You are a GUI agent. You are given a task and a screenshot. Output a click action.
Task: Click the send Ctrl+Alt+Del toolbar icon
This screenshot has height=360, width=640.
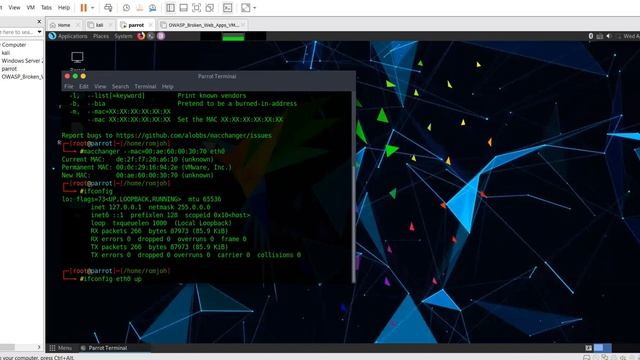pos(108,8)
